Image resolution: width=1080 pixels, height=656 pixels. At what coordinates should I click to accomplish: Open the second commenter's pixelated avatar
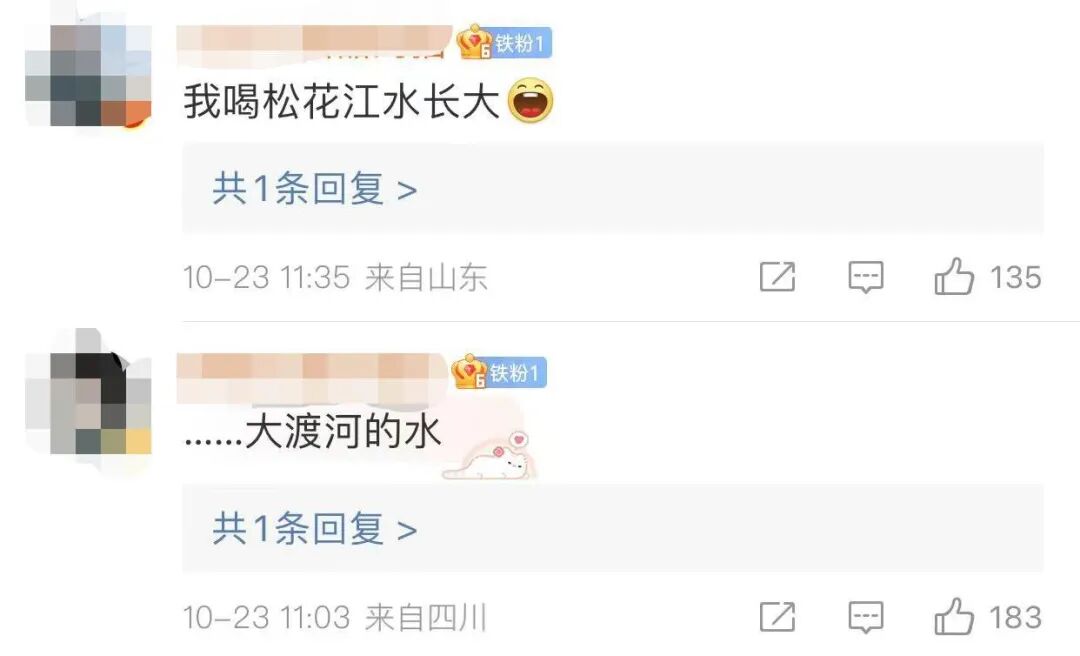(88, 402)
